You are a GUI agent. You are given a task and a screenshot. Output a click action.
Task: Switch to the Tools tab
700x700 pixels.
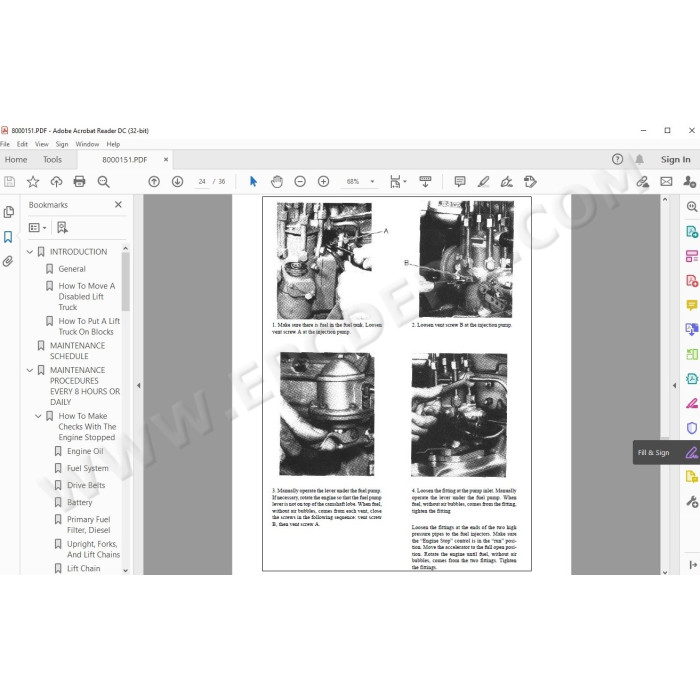(52, 159)
